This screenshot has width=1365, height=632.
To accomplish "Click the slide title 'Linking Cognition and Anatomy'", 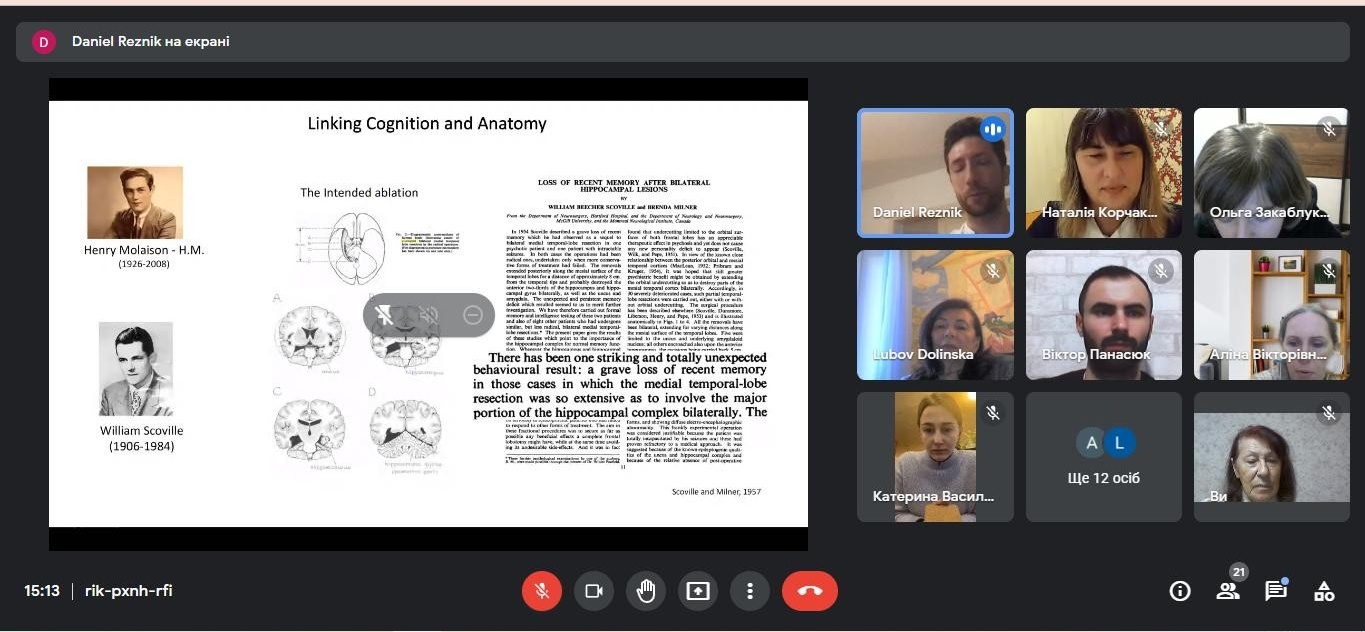I will pos(427,124).
